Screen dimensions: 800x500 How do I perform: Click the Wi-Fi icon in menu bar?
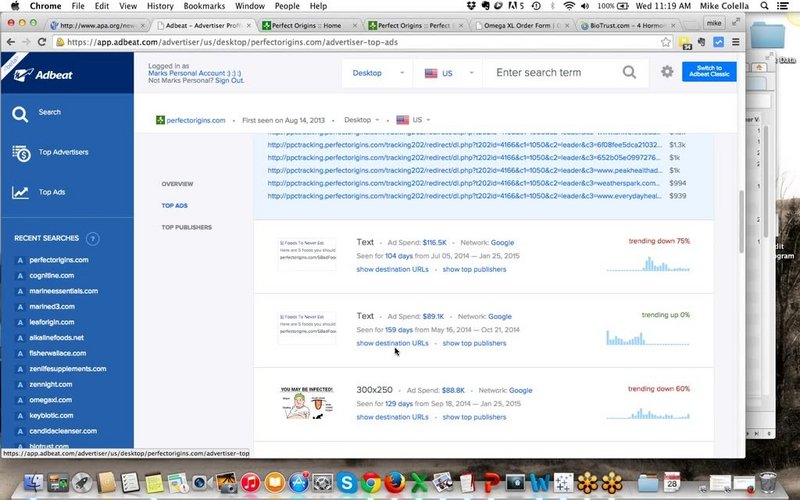click(x=569, y=6)
